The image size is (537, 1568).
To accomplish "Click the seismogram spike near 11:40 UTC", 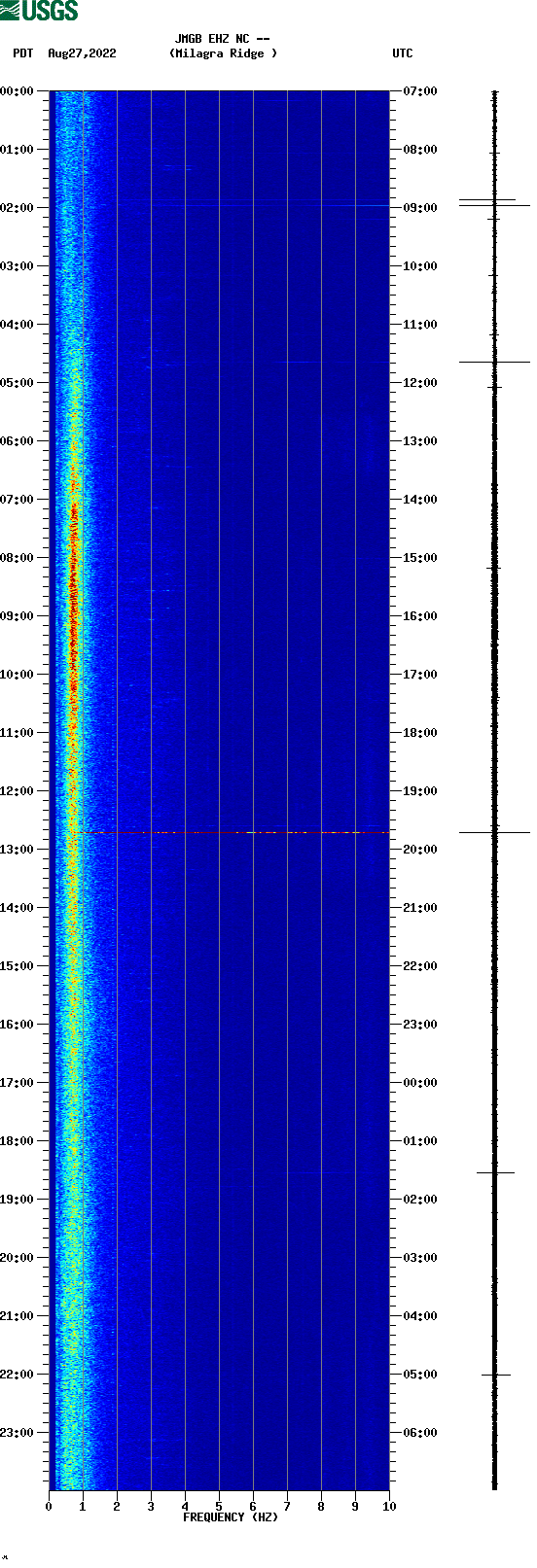I will [x=494, y=362].
